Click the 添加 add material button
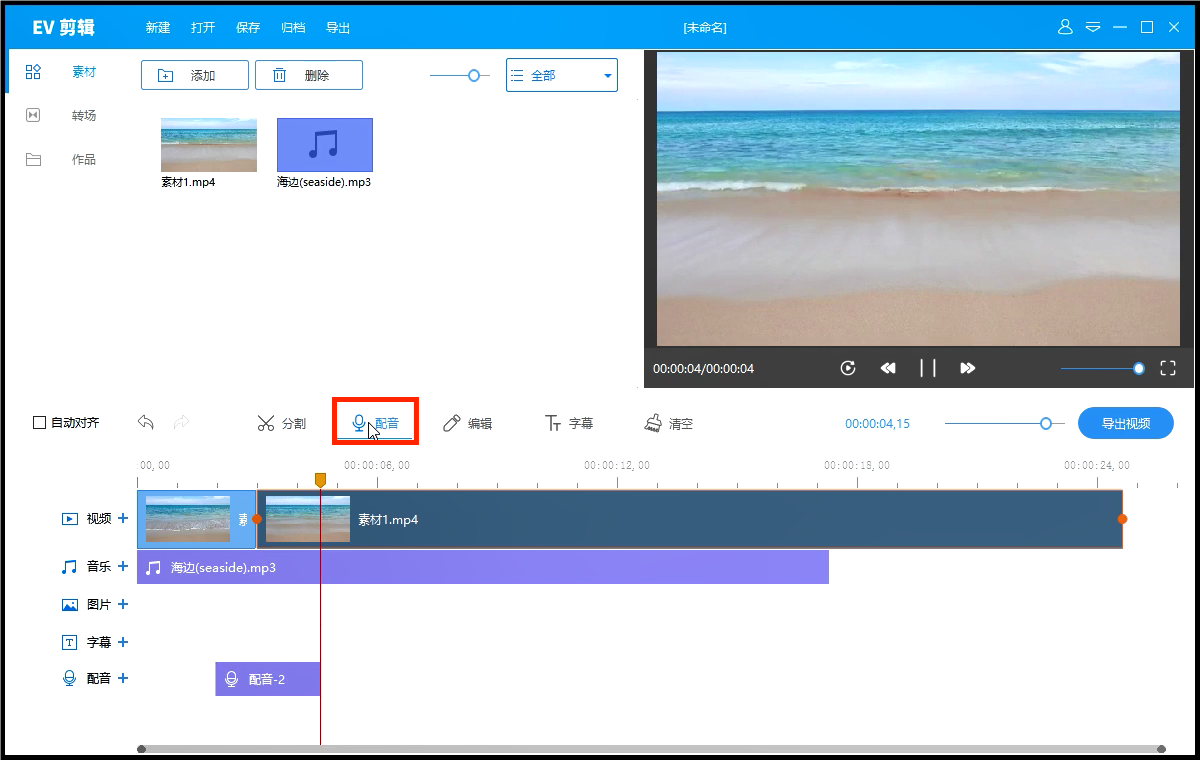The width and height of the screenshot is (1200, 760). pyautogui.click(x=194, y=74)
